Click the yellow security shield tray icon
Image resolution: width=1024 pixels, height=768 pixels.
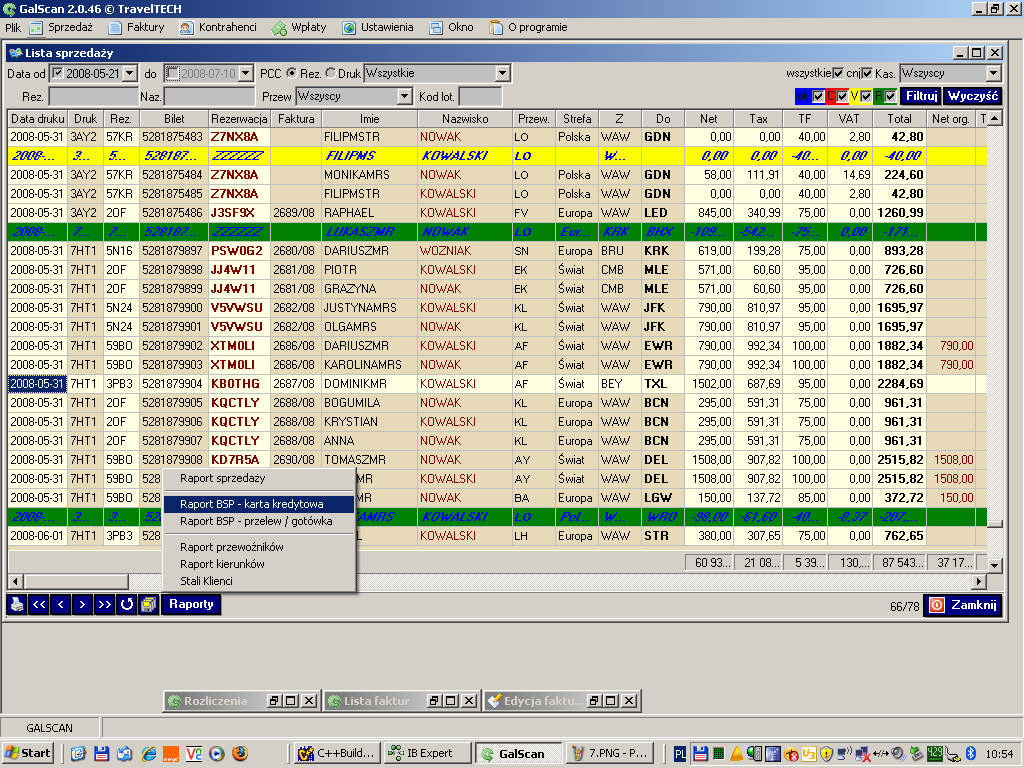pos(826,754)
